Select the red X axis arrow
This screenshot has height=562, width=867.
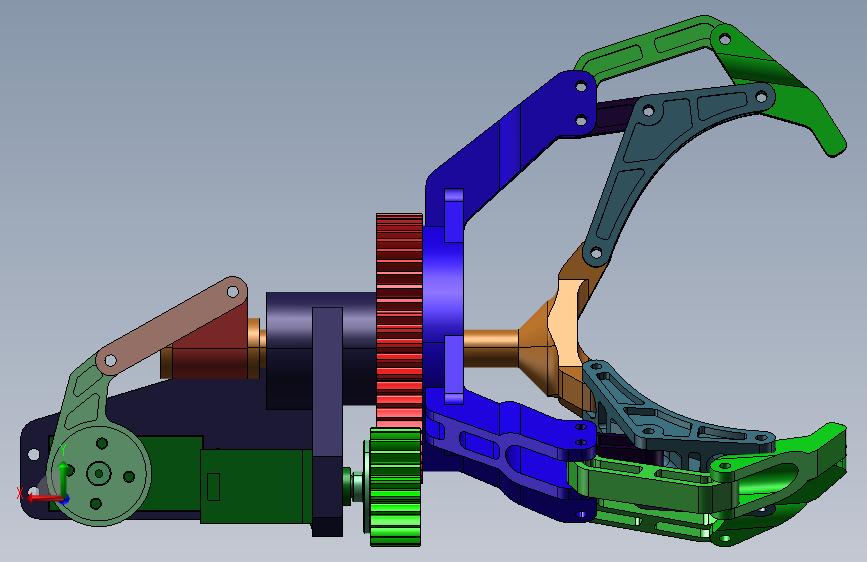(x=43, y=498)
